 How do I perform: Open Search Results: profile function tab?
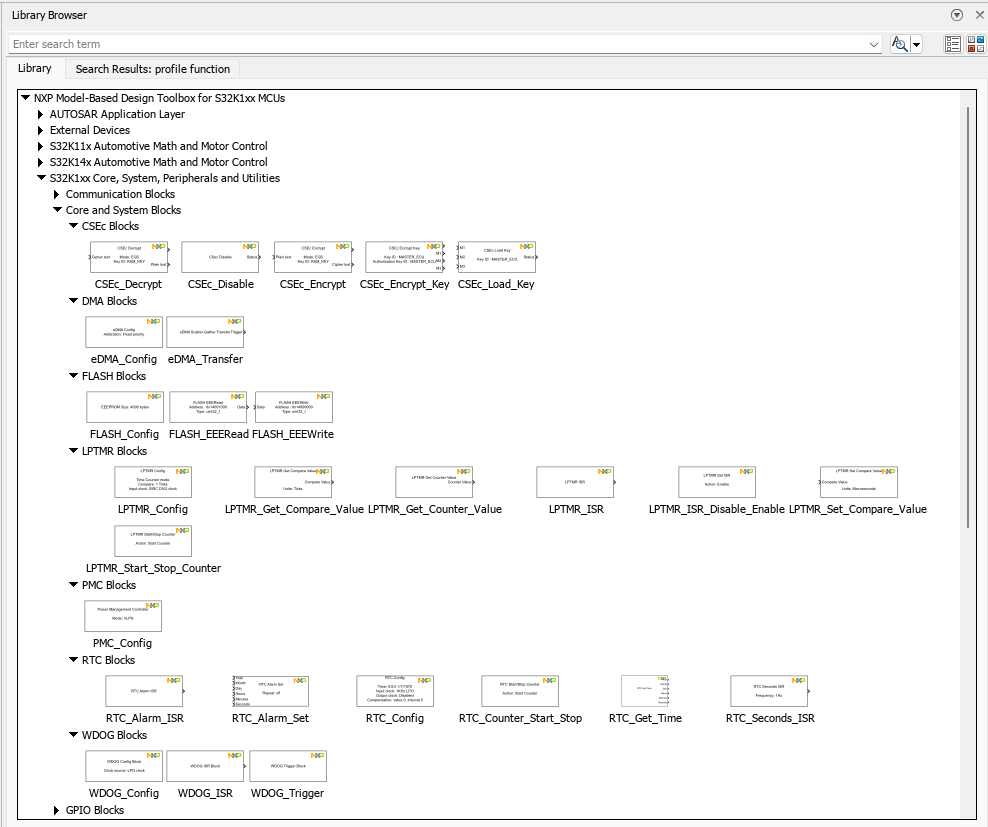click(152, 69)
